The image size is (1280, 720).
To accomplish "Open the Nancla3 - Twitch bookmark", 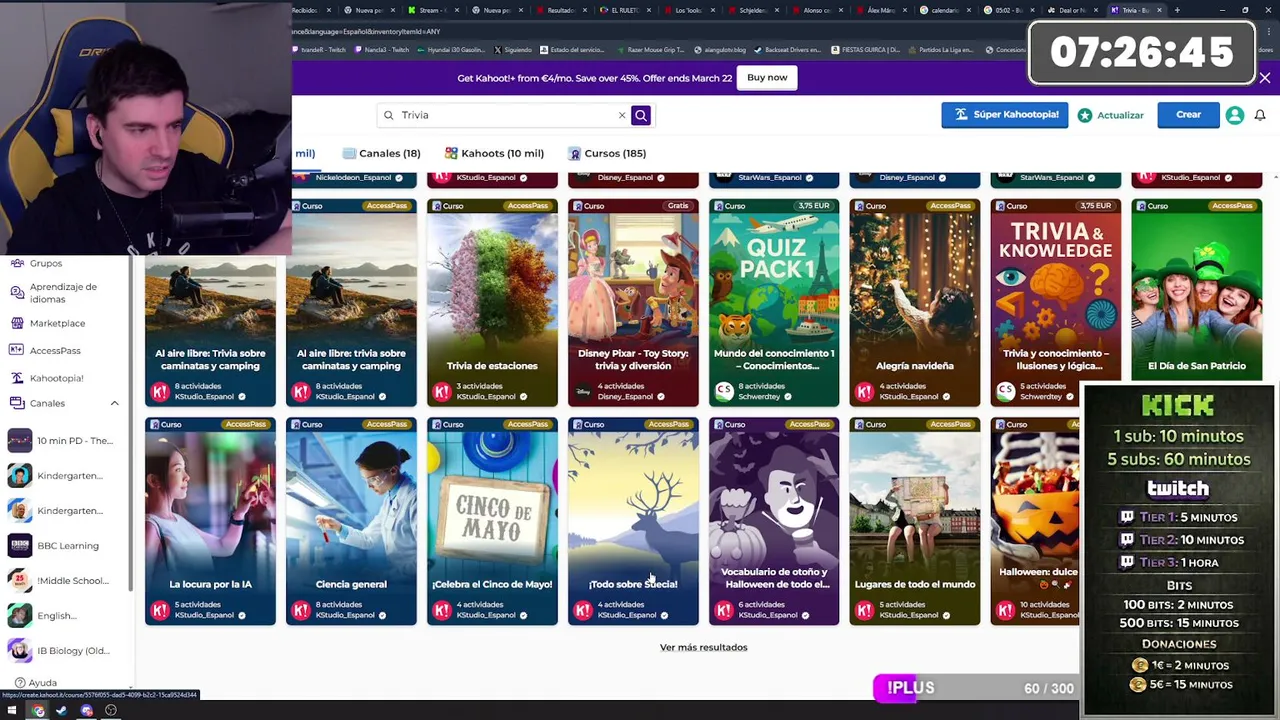I will pyautogui.click(x=382, y=49).
